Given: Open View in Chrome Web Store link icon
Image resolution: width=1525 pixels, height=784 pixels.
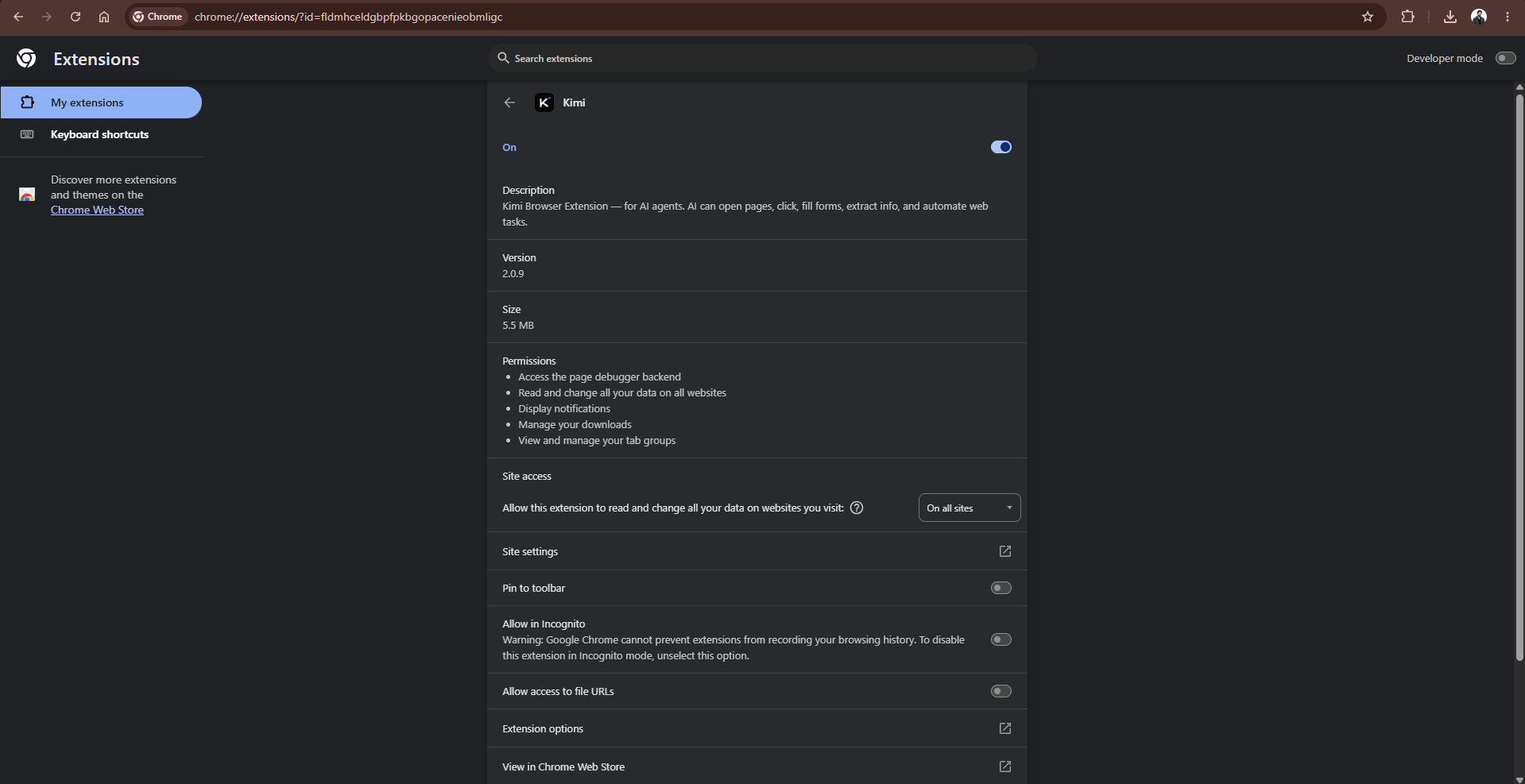Looking at the screenshot, I should click(1005, 767).
